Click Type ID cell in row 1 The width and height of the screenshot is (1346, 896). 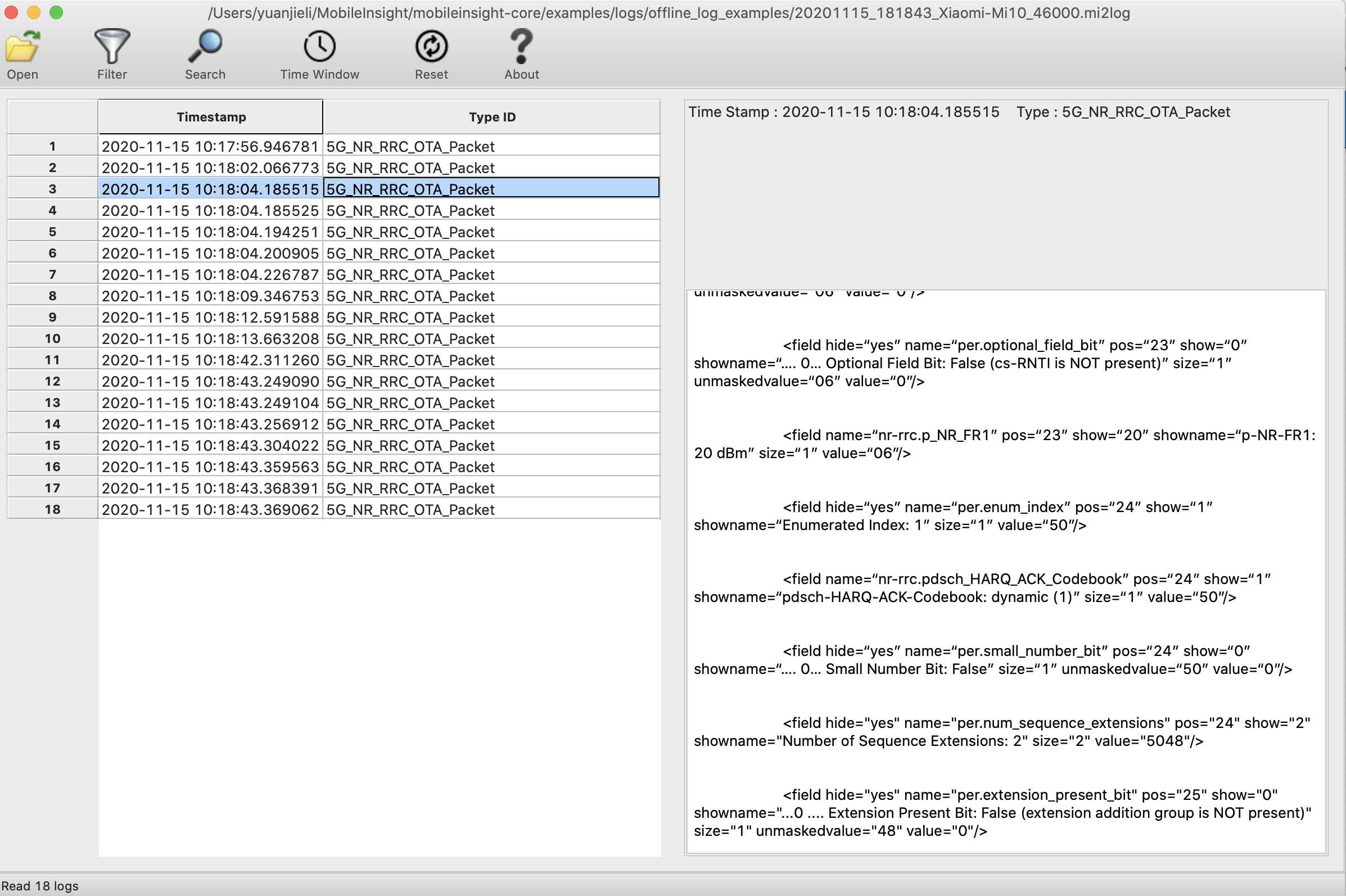click(x=491, y=146)
